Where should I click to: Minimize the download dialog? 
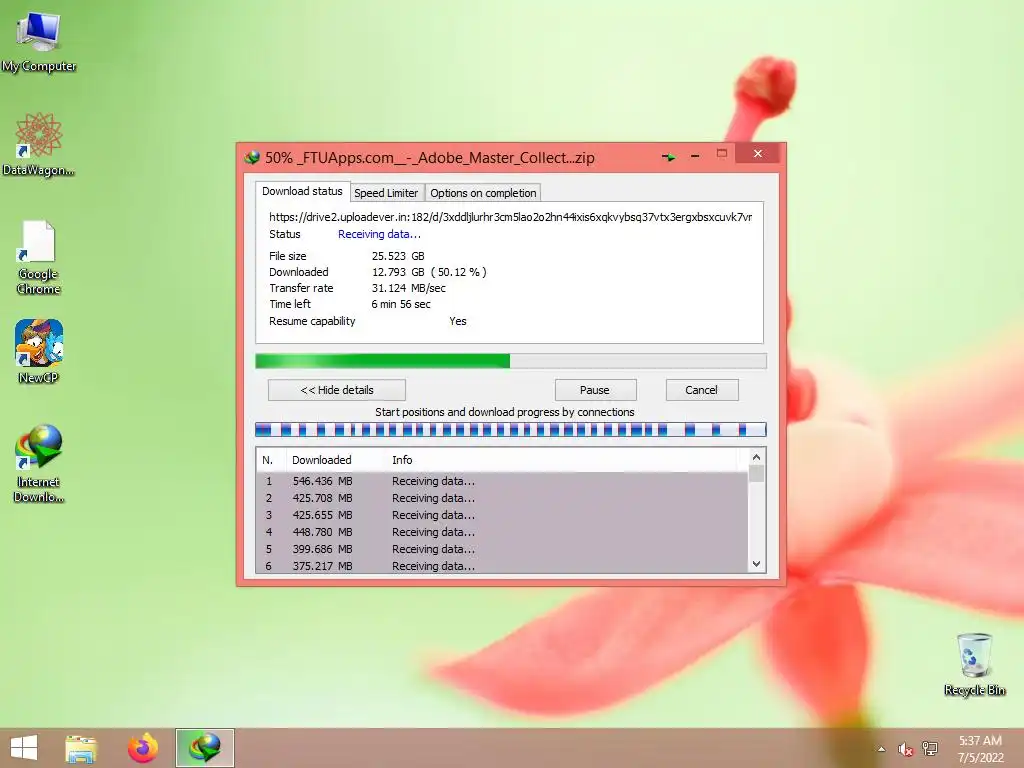695,156
